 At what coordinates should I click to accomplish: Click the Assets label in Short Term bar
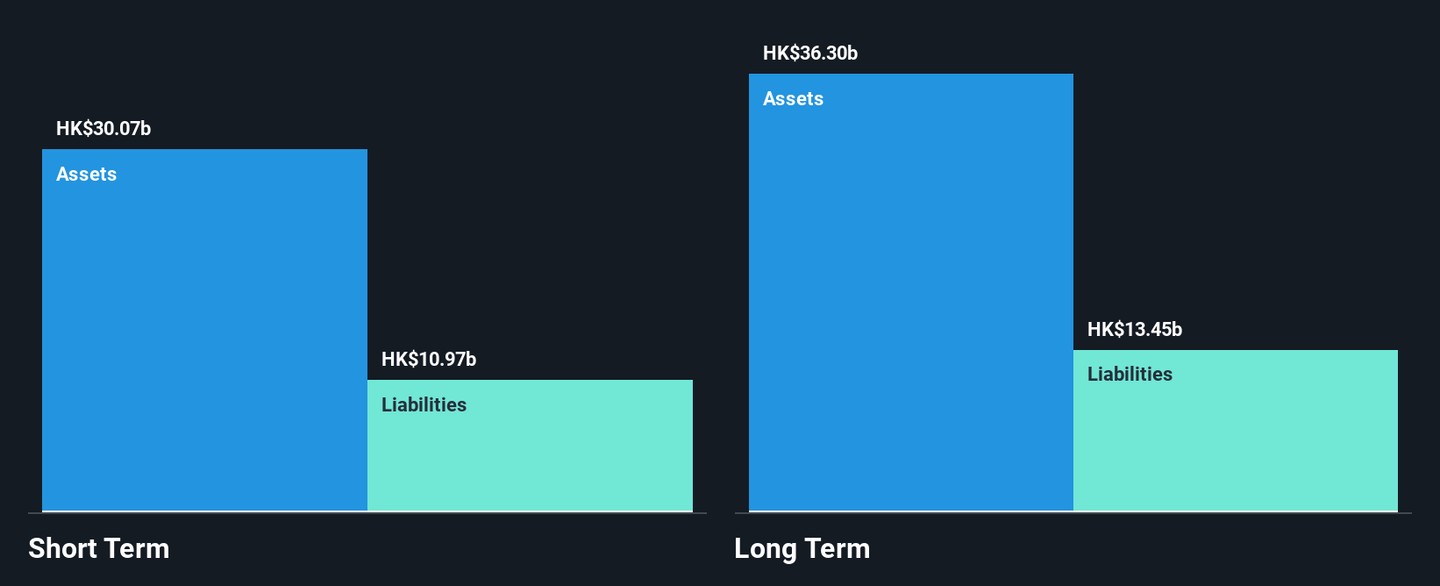pos(86,174)
